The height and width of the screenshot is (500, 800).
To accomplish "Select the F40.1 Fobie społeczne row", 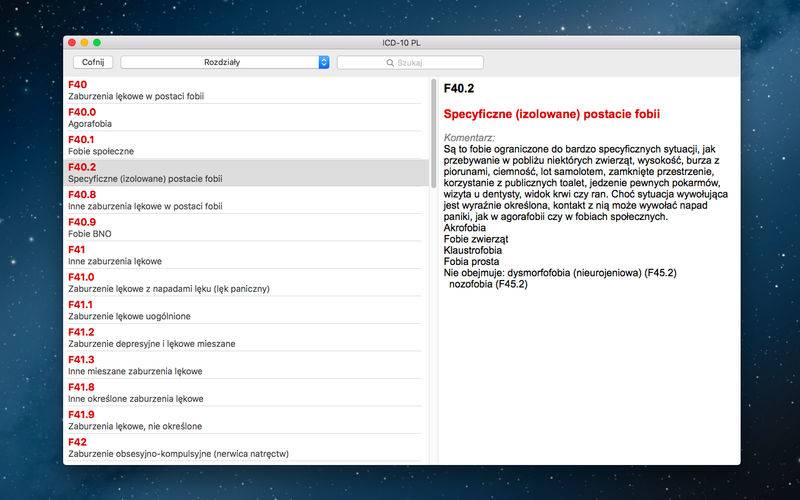I will [244, 145].
